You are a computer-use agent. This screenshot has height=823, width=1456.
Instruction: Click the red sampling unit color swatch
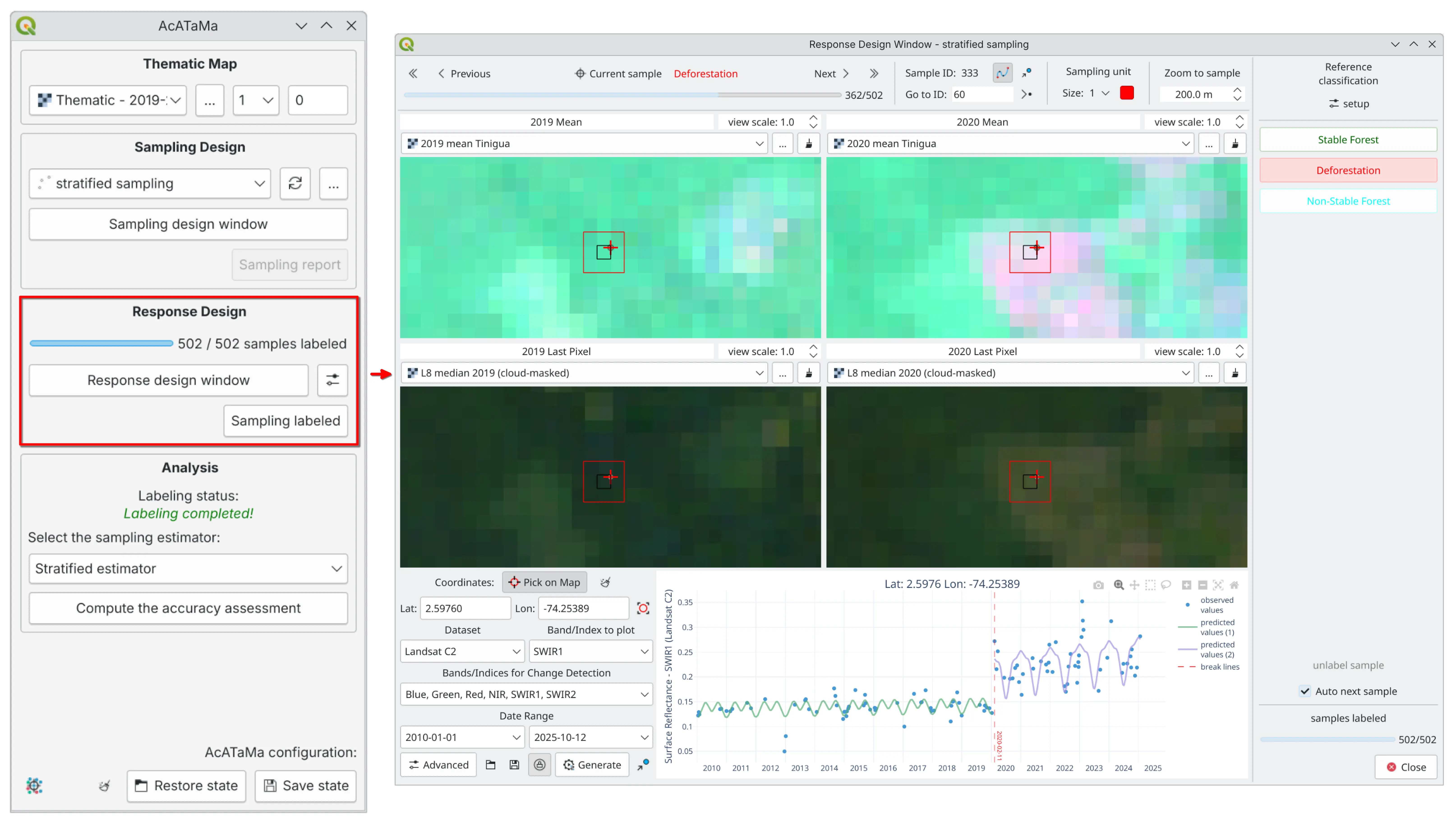(x=1127, y=93)
